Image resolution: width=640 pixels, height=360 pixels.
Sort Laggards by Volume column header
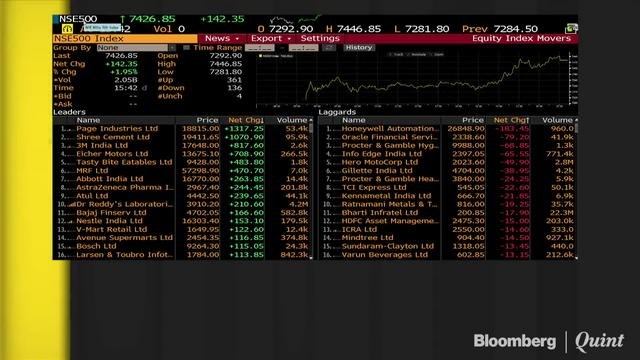557,120
